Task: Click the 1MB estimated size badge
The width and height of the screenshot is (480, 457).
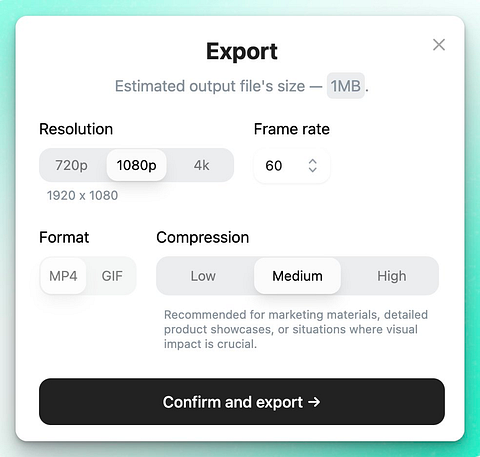Action: (x=345, y=86)
